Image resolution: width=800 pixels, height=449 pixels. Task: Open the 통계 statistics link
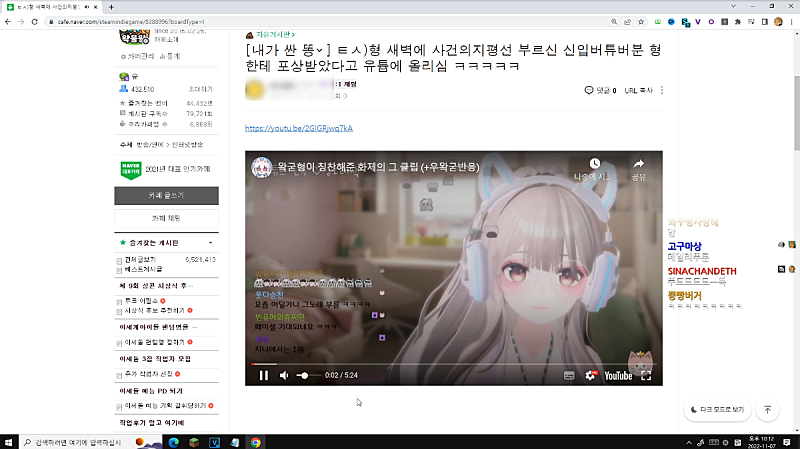[170, 56]
